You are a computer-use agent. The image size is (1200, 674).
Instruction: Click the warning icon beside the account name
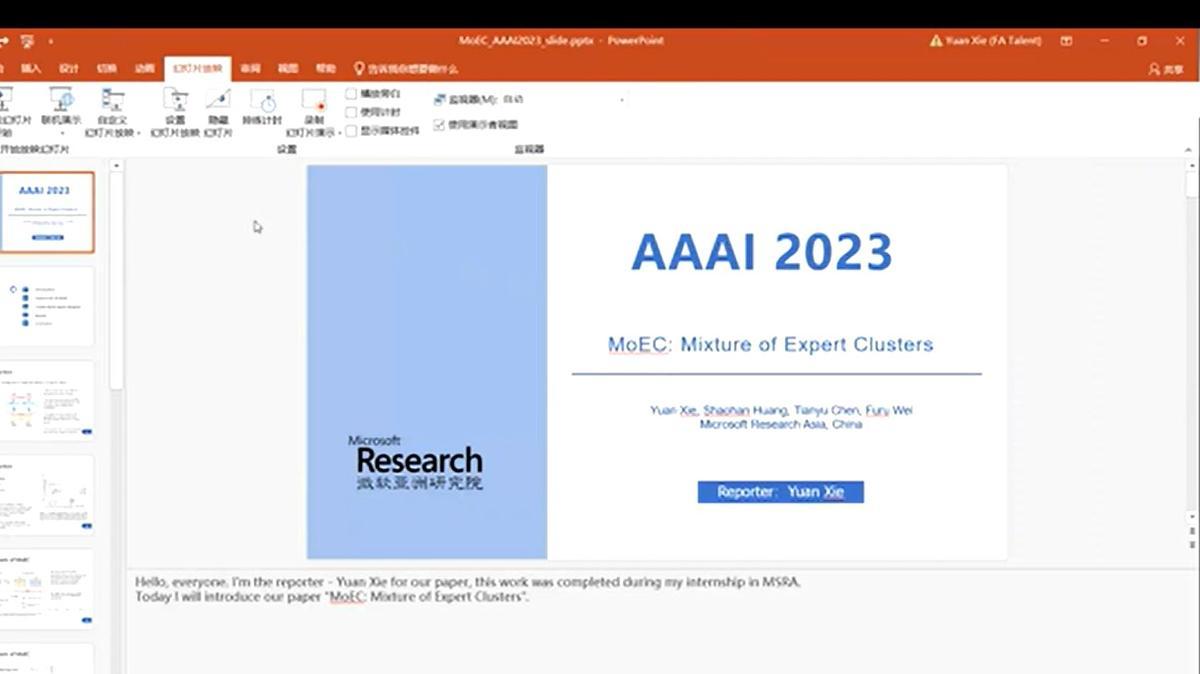(x=936, y=41)
